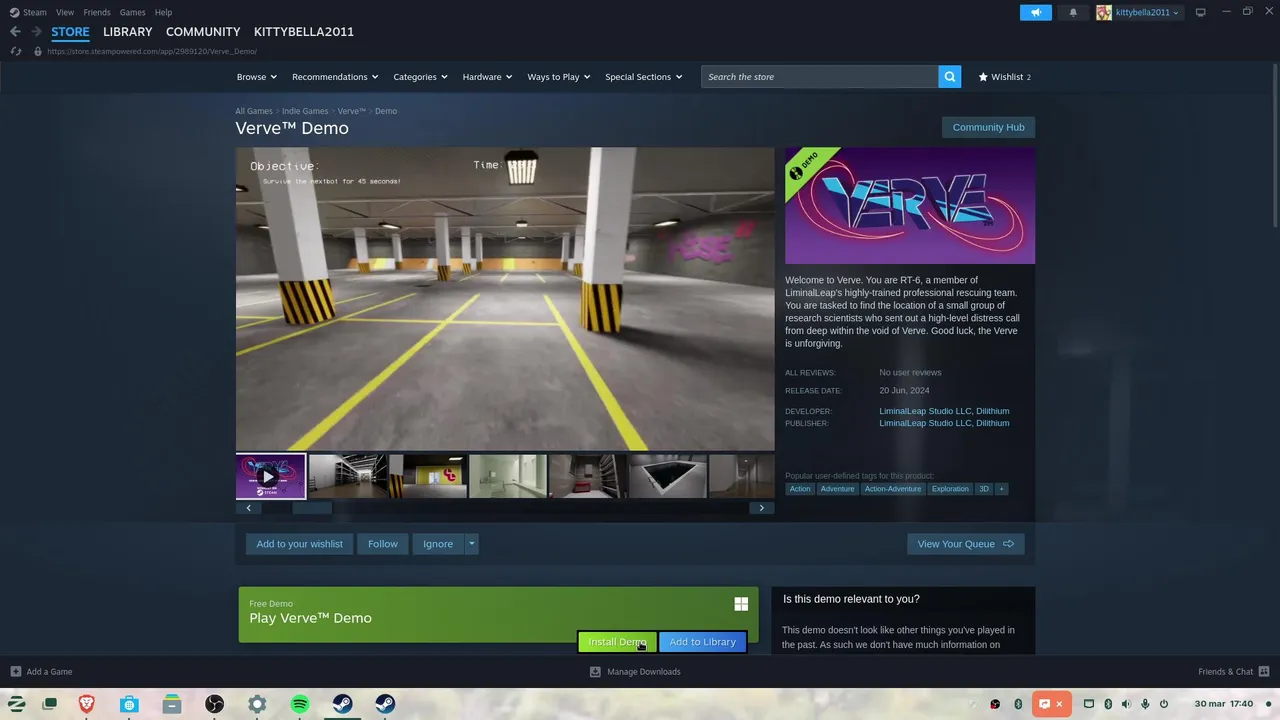Open the View menu

click(65, 12)
